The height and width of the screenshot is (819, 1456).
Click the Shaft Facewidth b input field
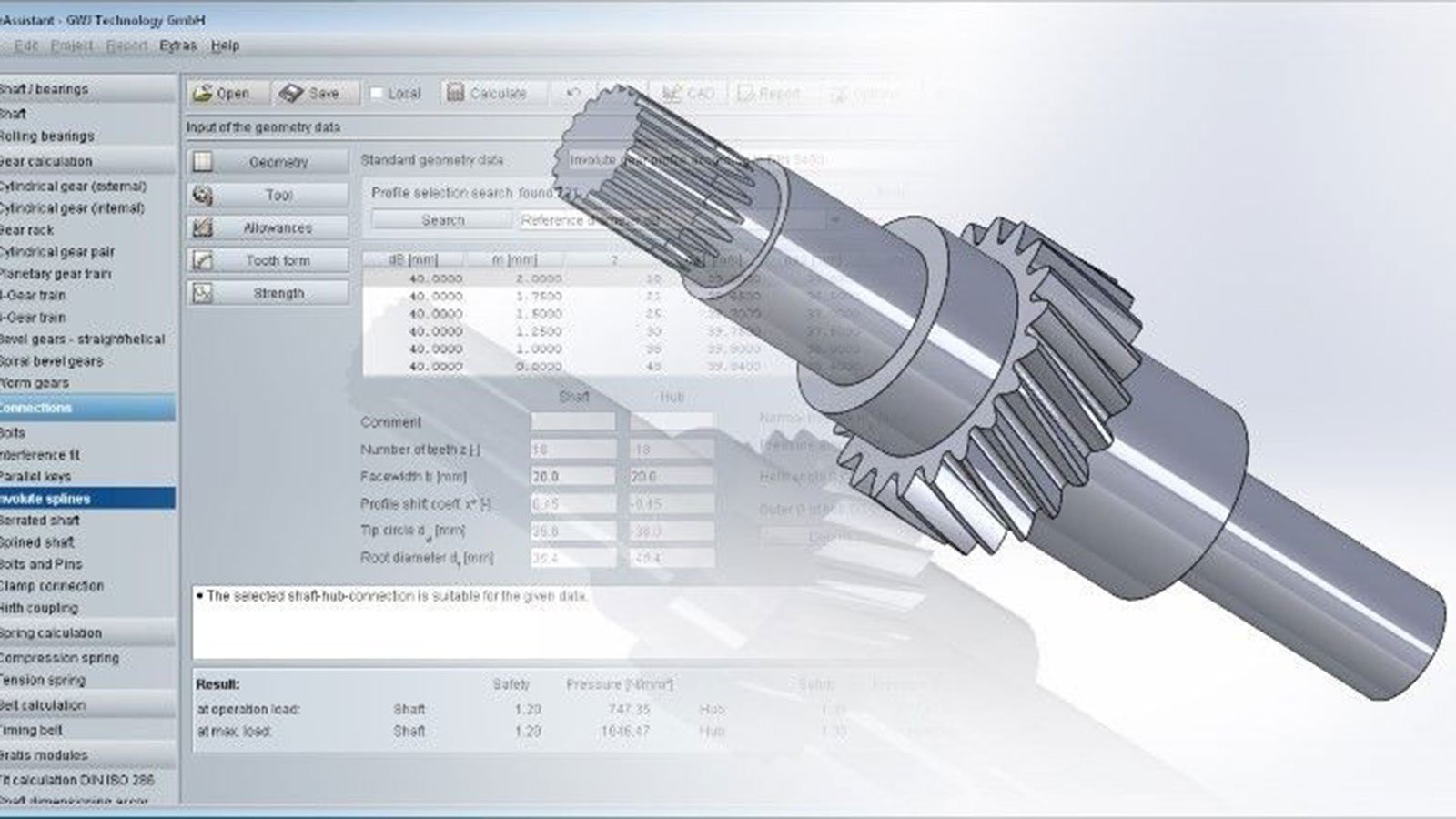tap(573, 476)
